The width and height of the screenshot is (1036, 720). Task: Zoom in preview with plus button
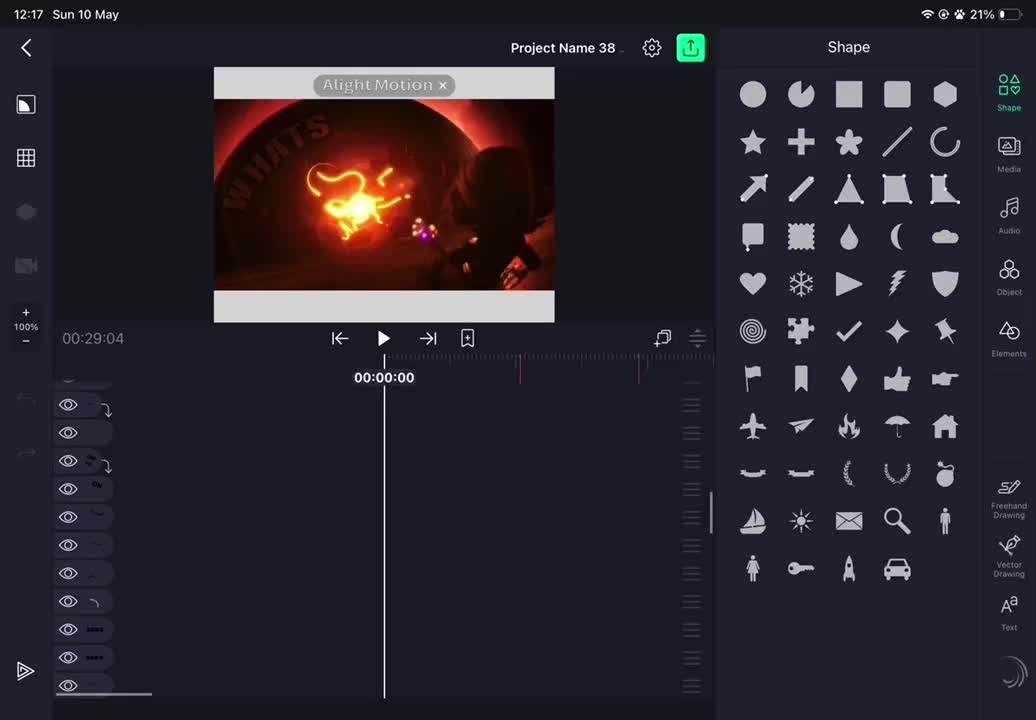(x=26, y=312)
